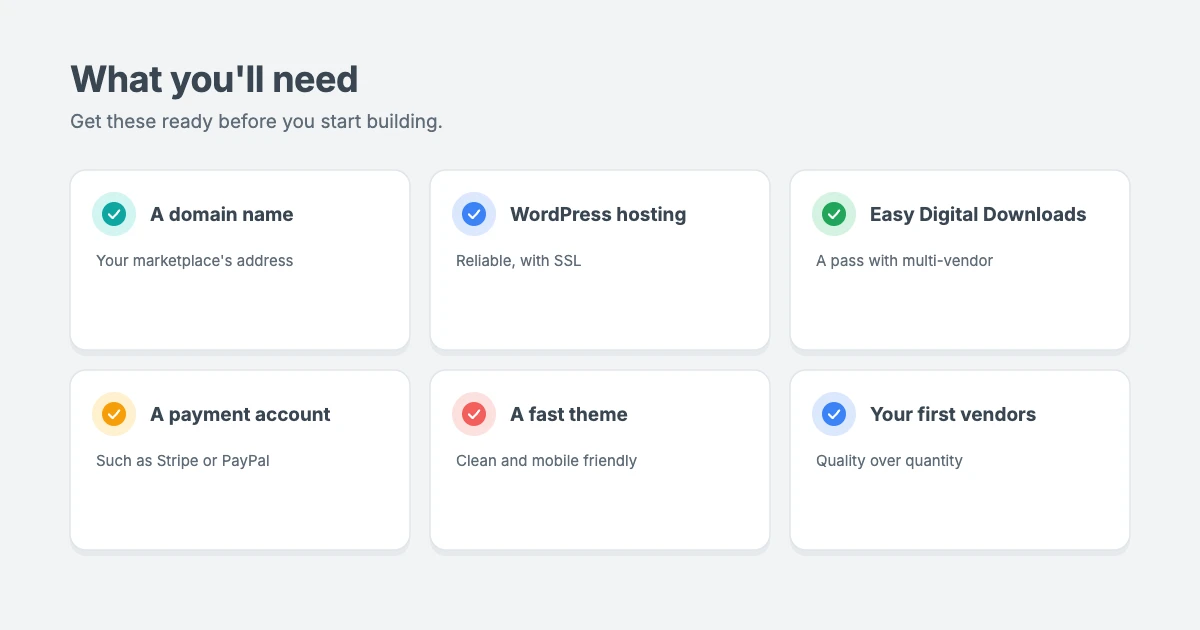1200x630 pixels.
Task: Select the 'A fast theme' card title
Action: (x=569, y=414)
